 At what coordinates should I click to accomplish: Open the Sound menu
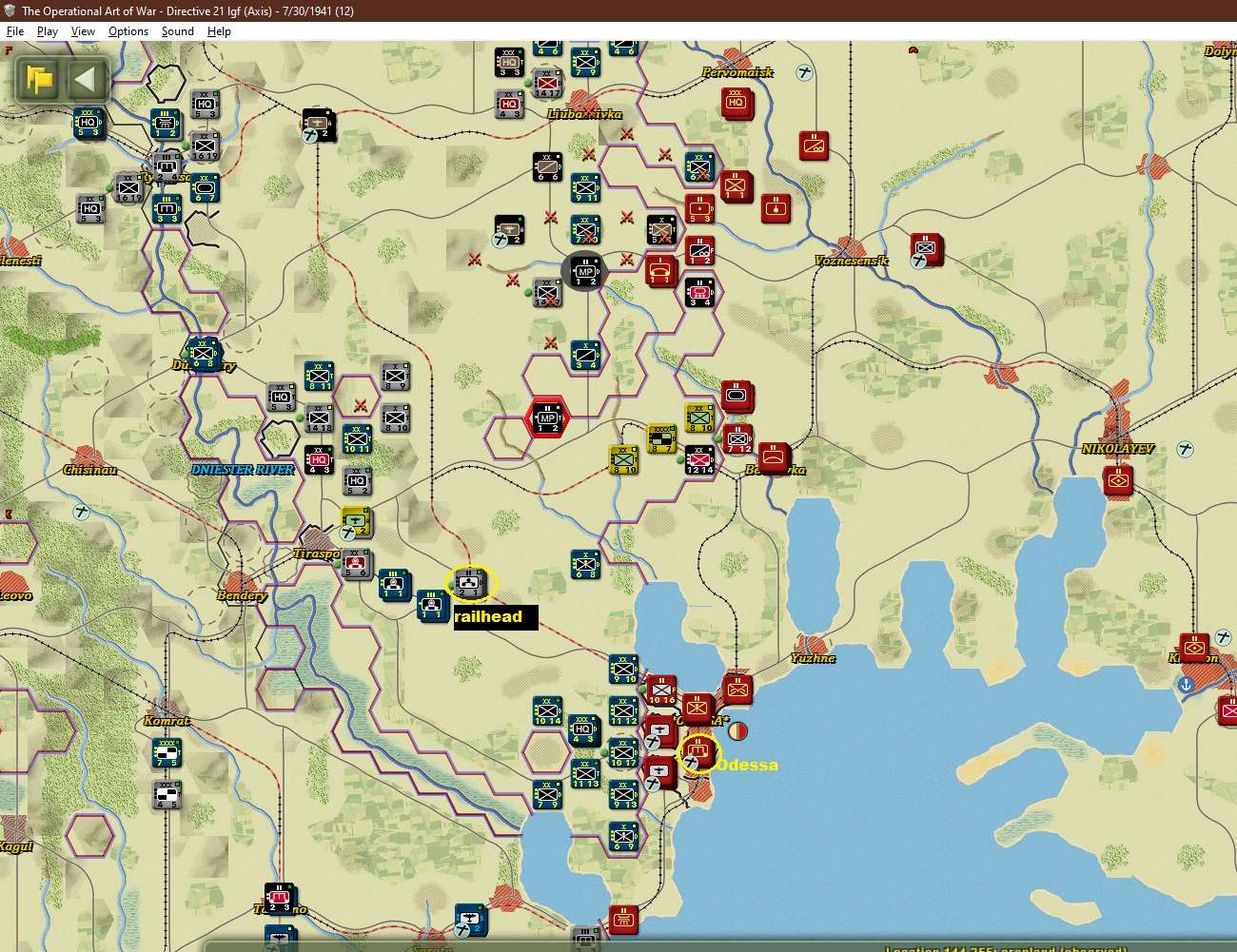tap(178, 31)
